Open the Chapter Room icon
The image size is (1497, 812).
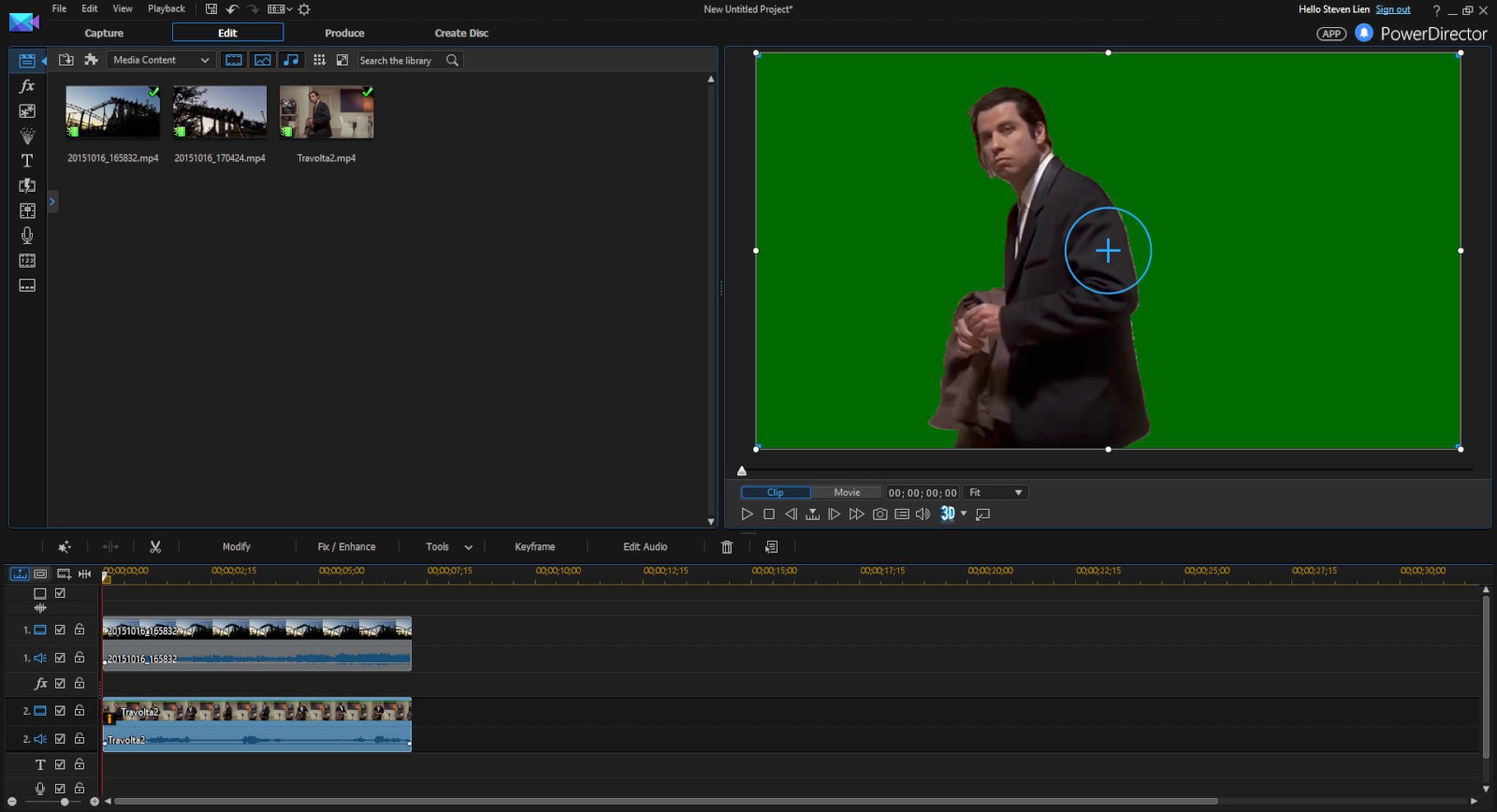click(x=27, y=260)
